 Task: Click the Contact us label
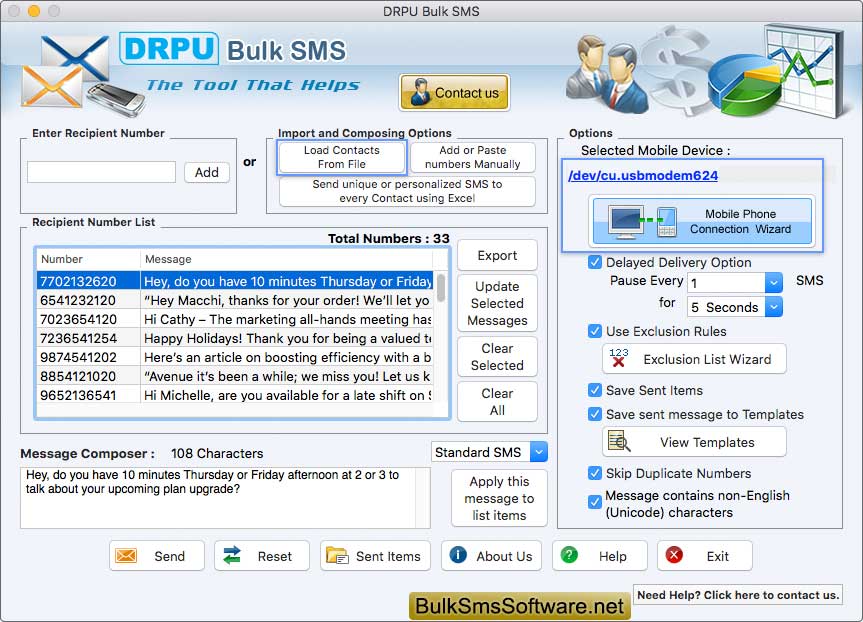pyautogui.click(x=467, y=92)
